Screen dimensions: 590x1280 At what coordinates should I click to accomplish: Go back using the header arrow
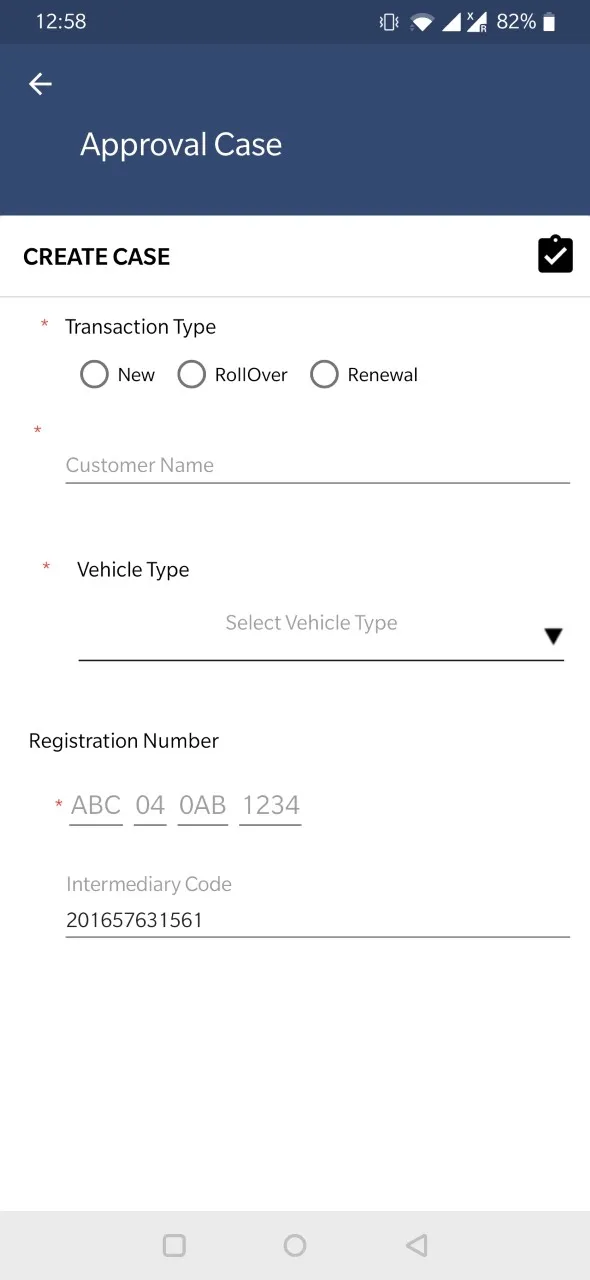click(x=40, y=84)
